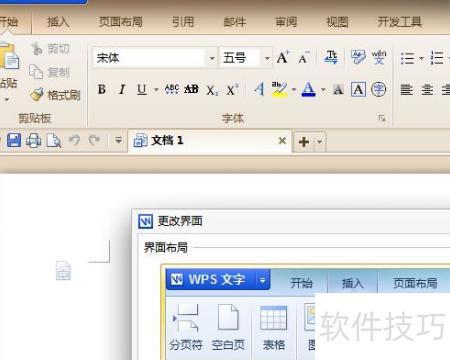Image resolution: width=450 pixels, height=360 pixels.
Task: Apply highlight color to text
Action: tap(279, 89)
